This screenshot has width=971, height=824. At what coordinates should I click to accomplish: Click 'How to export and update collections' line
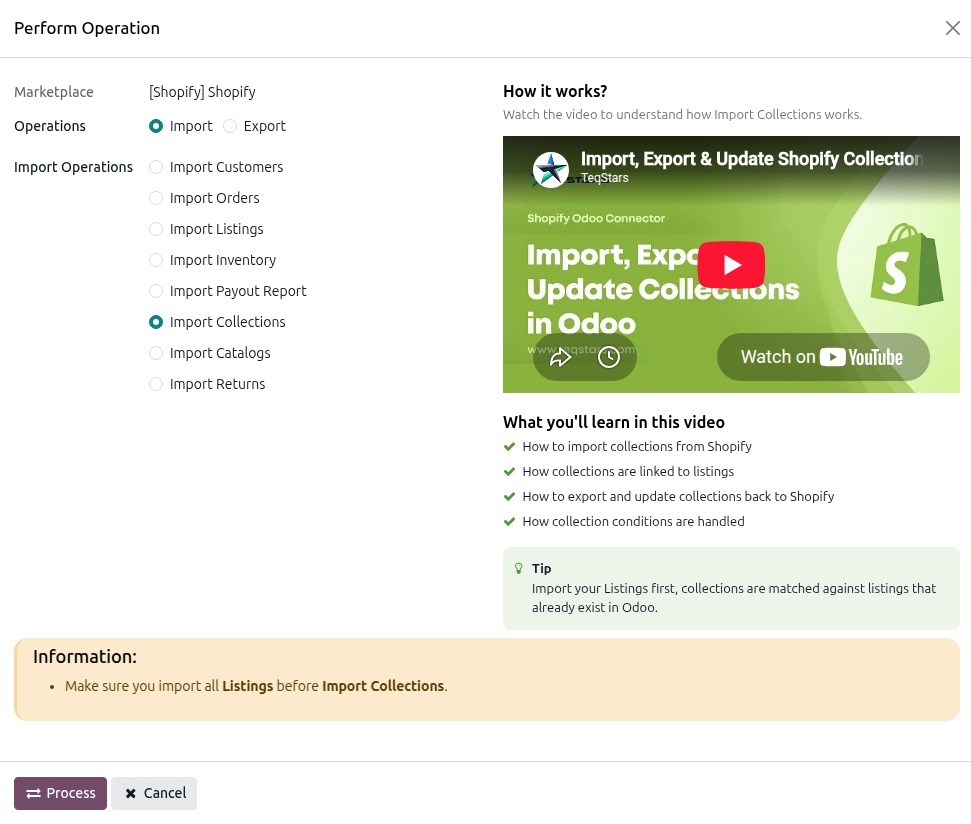coord(678,497)
